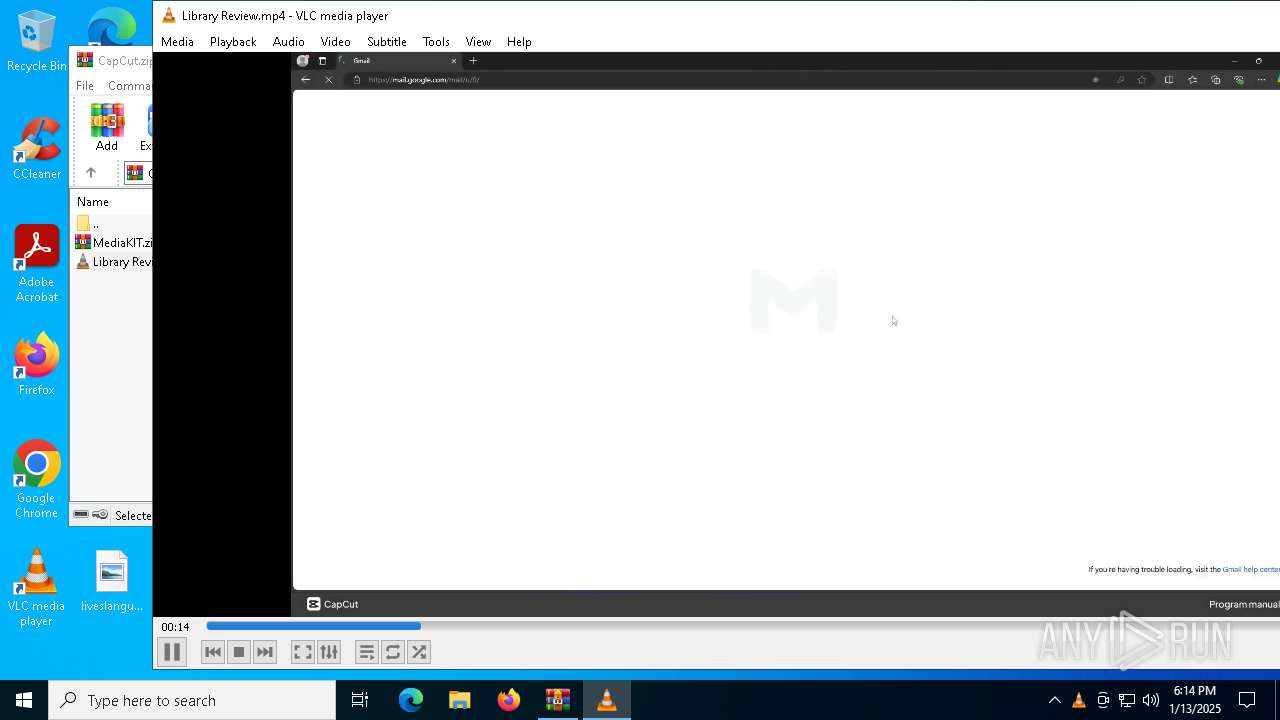Click the Add button in WinRAR
1280x720 pixels.
107,127
